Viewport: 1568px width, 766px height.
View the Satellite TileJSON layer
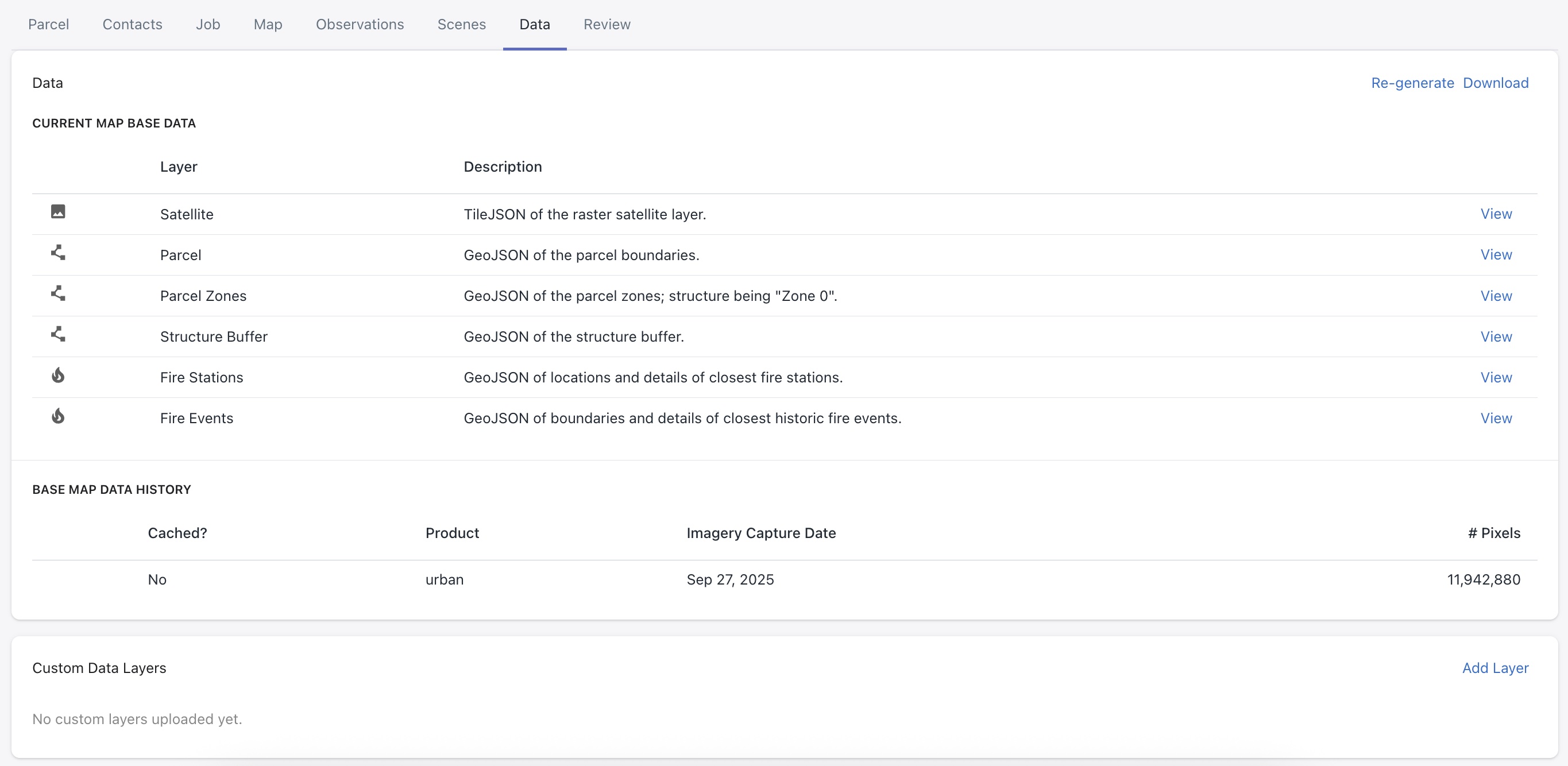1496,214
